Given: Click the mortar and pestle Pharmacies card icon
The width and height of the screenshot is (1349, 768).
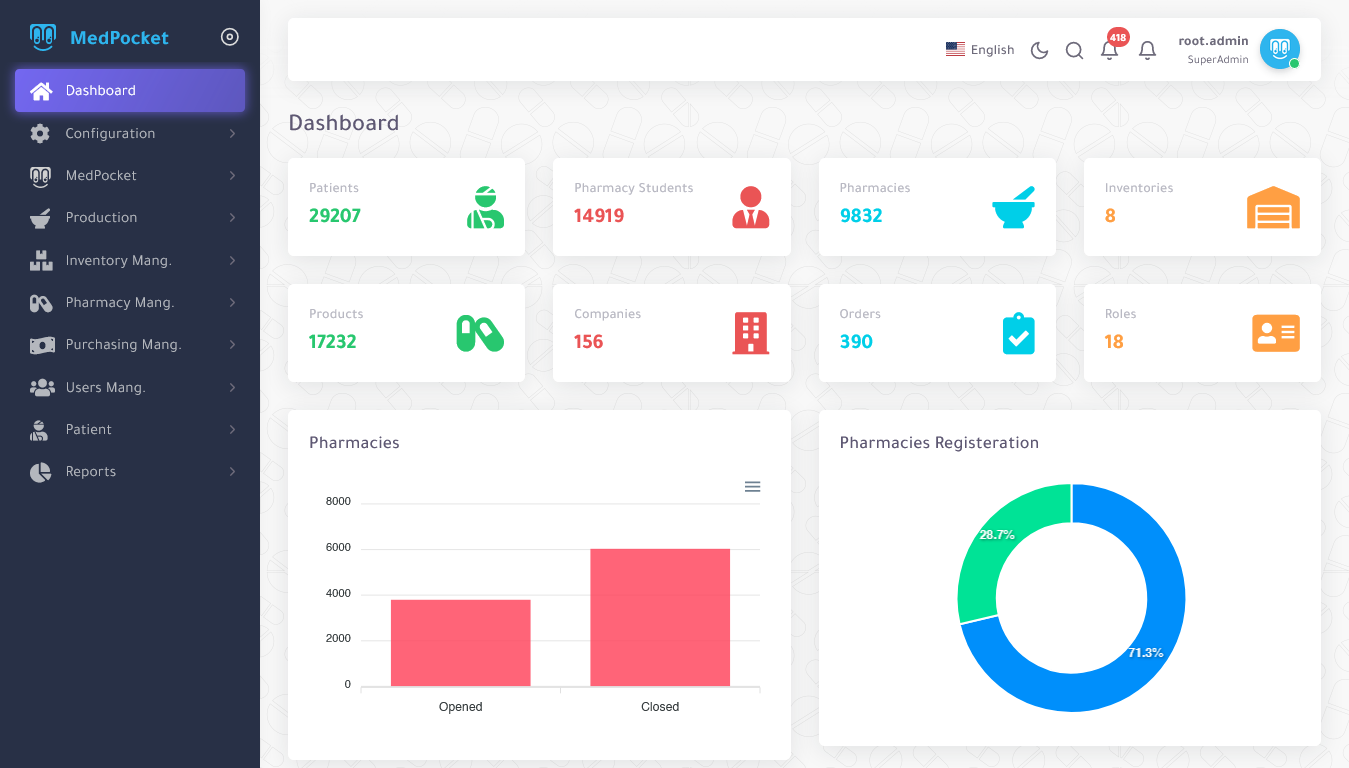Looking at the screenshot, I should pos(1013,207).
